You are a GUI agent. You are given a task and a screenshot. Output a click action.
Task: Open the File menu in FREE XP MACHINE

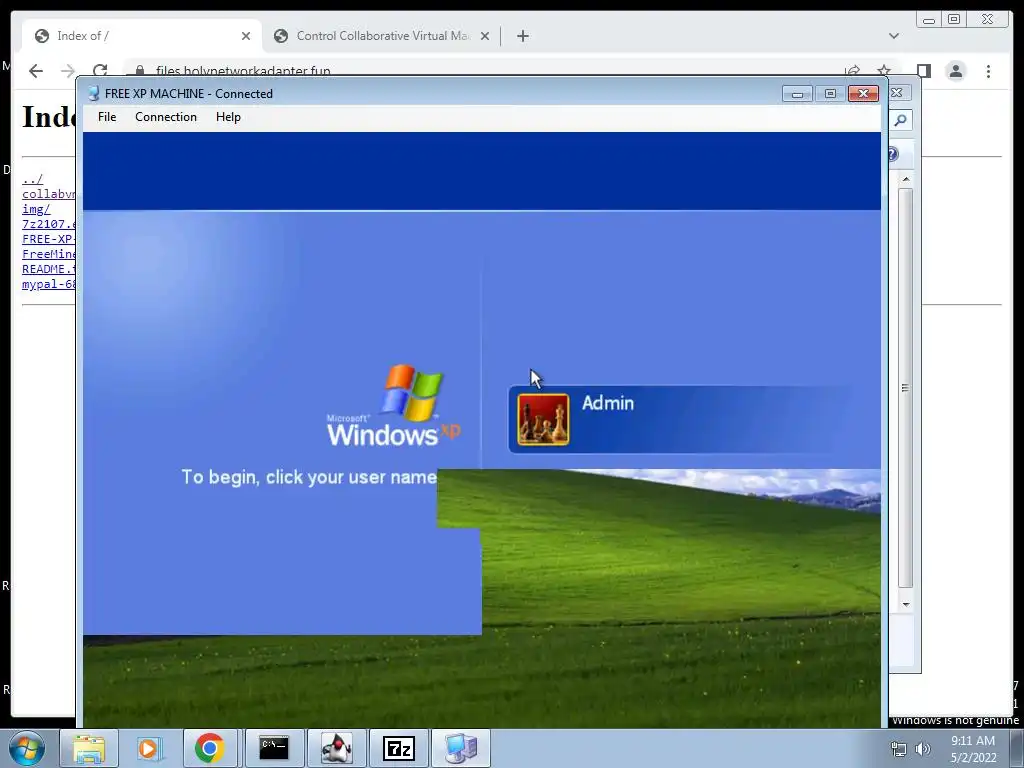coord(107,117)
